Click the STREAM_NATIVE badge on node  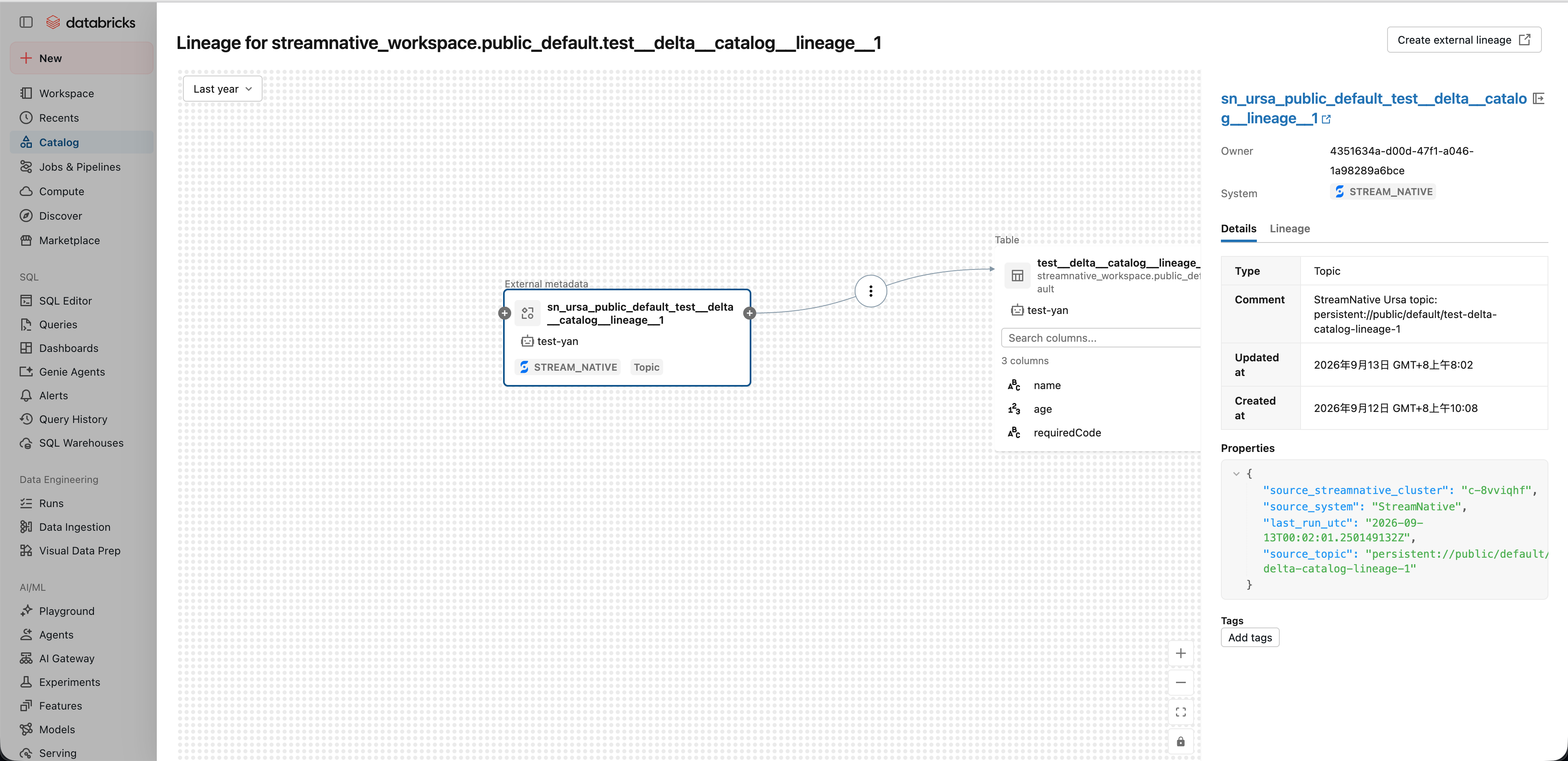pos(568,367)
